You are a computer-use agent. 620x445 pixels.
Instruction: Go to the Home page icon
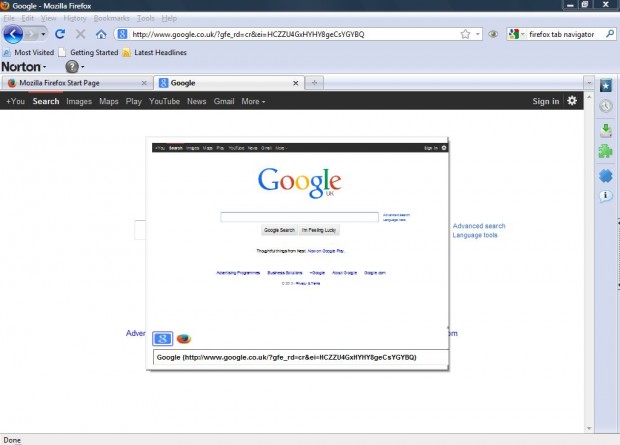[101, 34]
